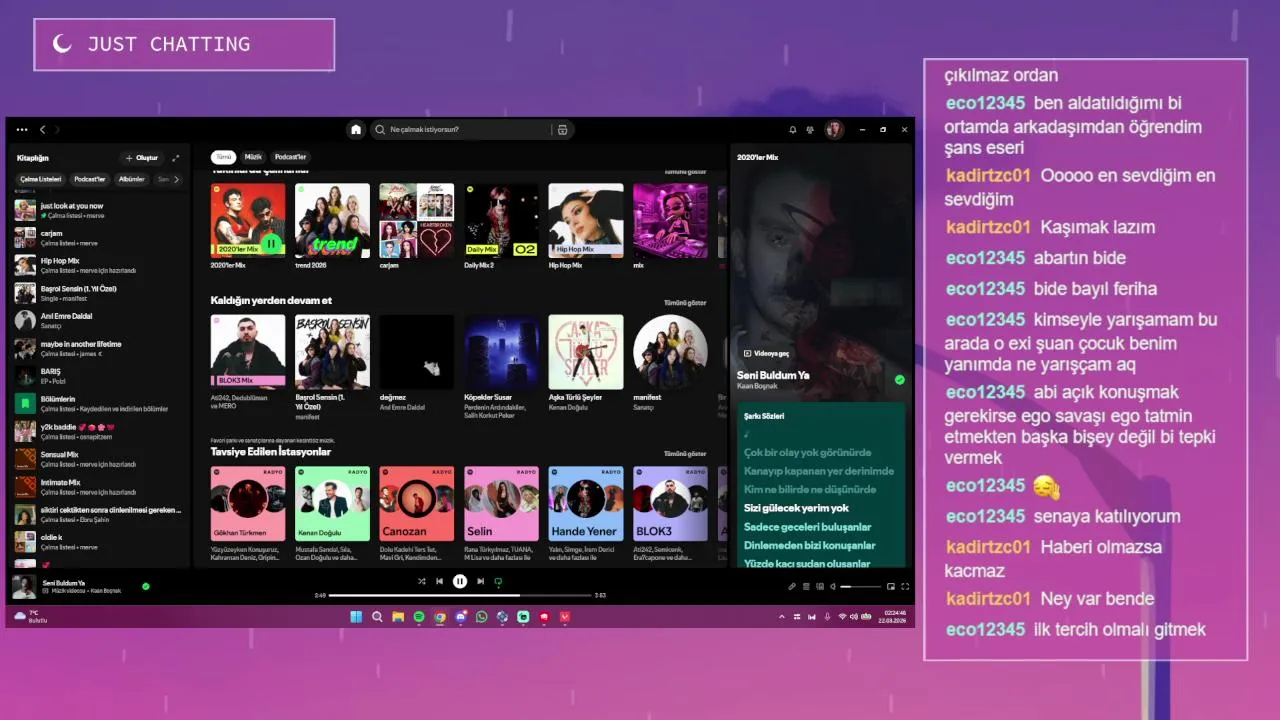
Task: Filter library by Podcast'ler chip
Action: tap(90, 179)
